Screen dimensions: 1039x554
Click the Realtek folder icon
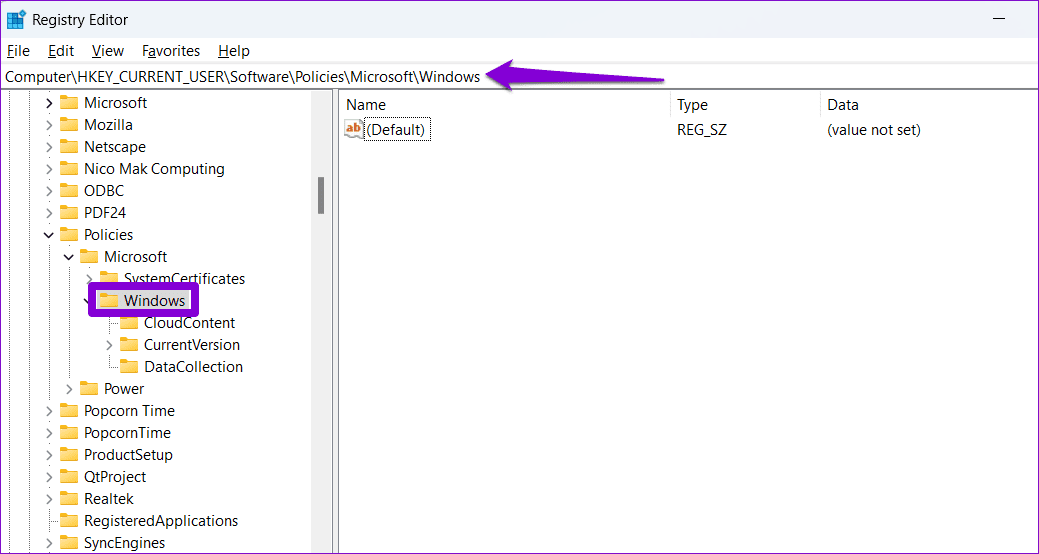click(69, 498)
